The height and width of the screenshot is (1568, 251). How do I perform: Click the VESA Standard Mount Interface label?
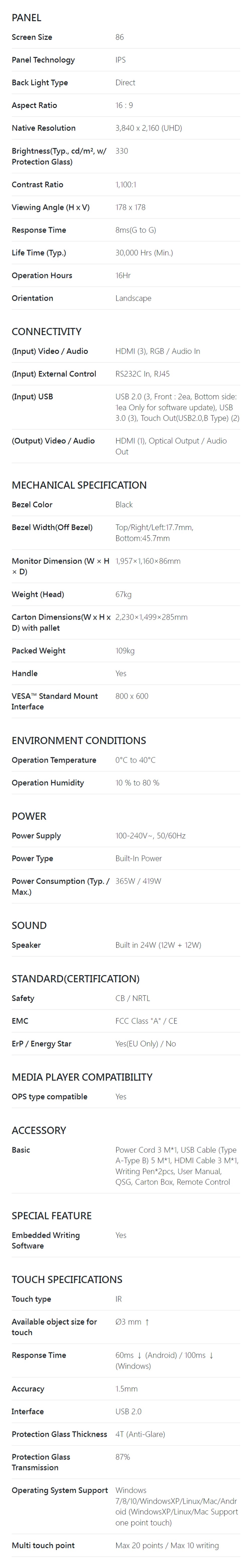(x=55, y=701)
